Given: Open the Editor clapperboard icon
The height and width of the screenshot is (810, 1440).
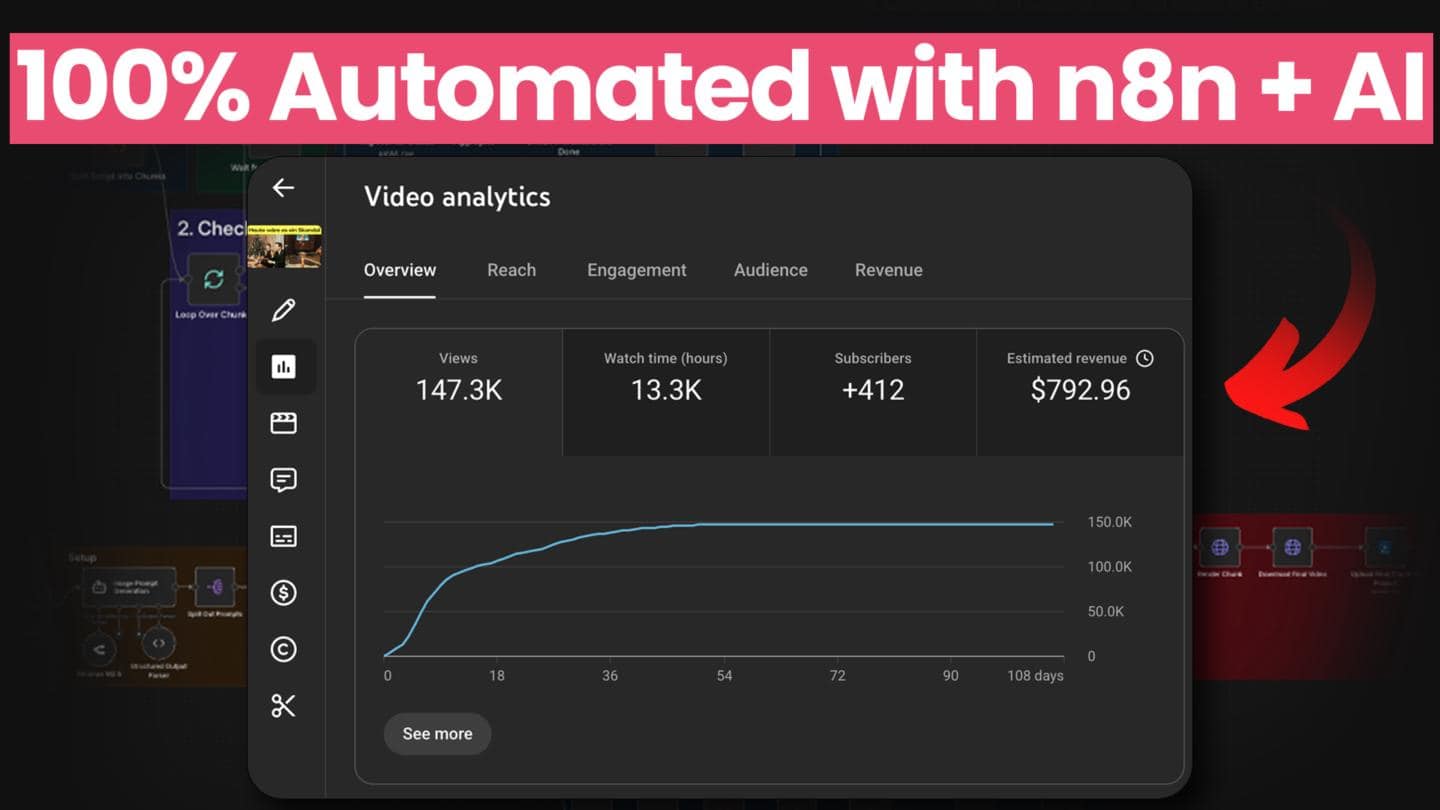Looking at the screenshot, I should pos(283,423).
